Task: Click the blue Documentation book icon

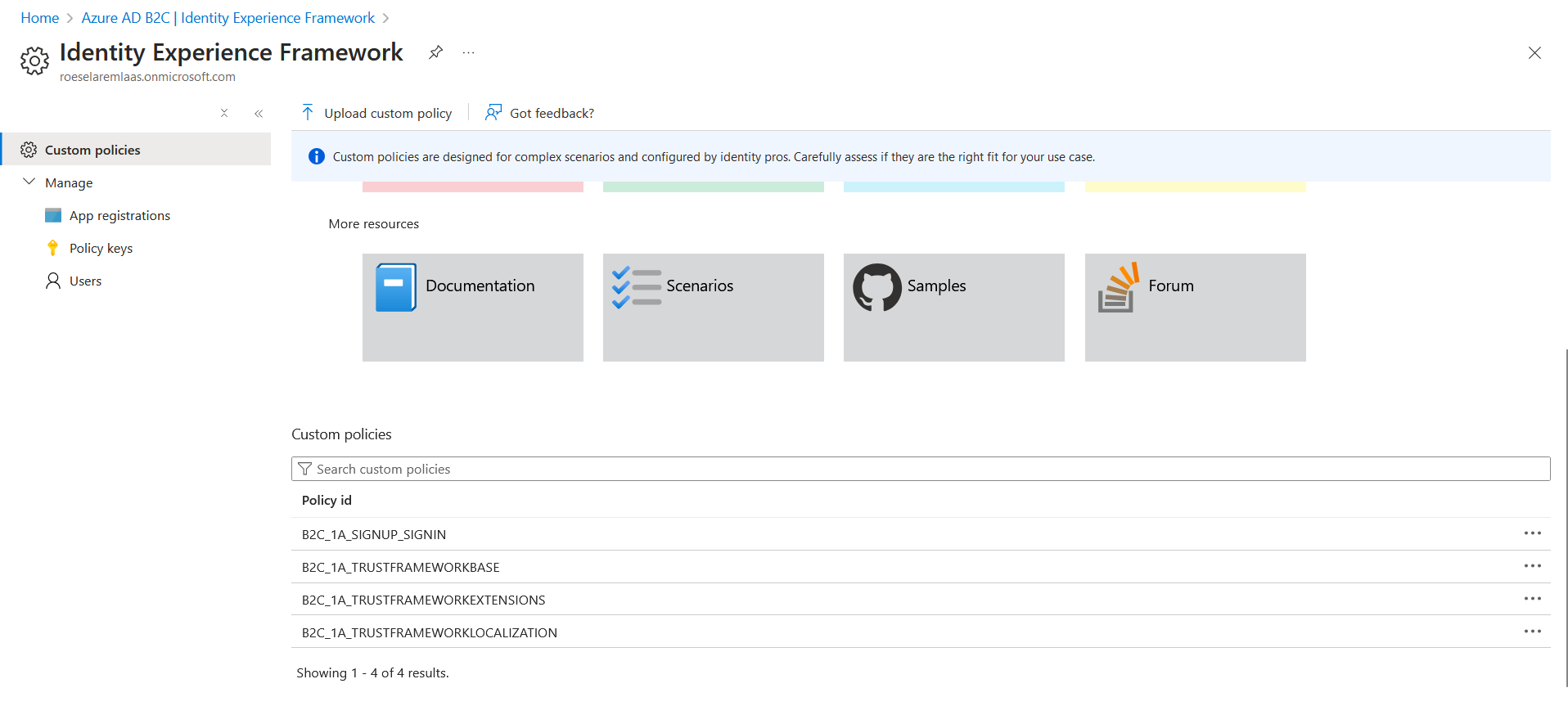Action: [x=396, y=287]
